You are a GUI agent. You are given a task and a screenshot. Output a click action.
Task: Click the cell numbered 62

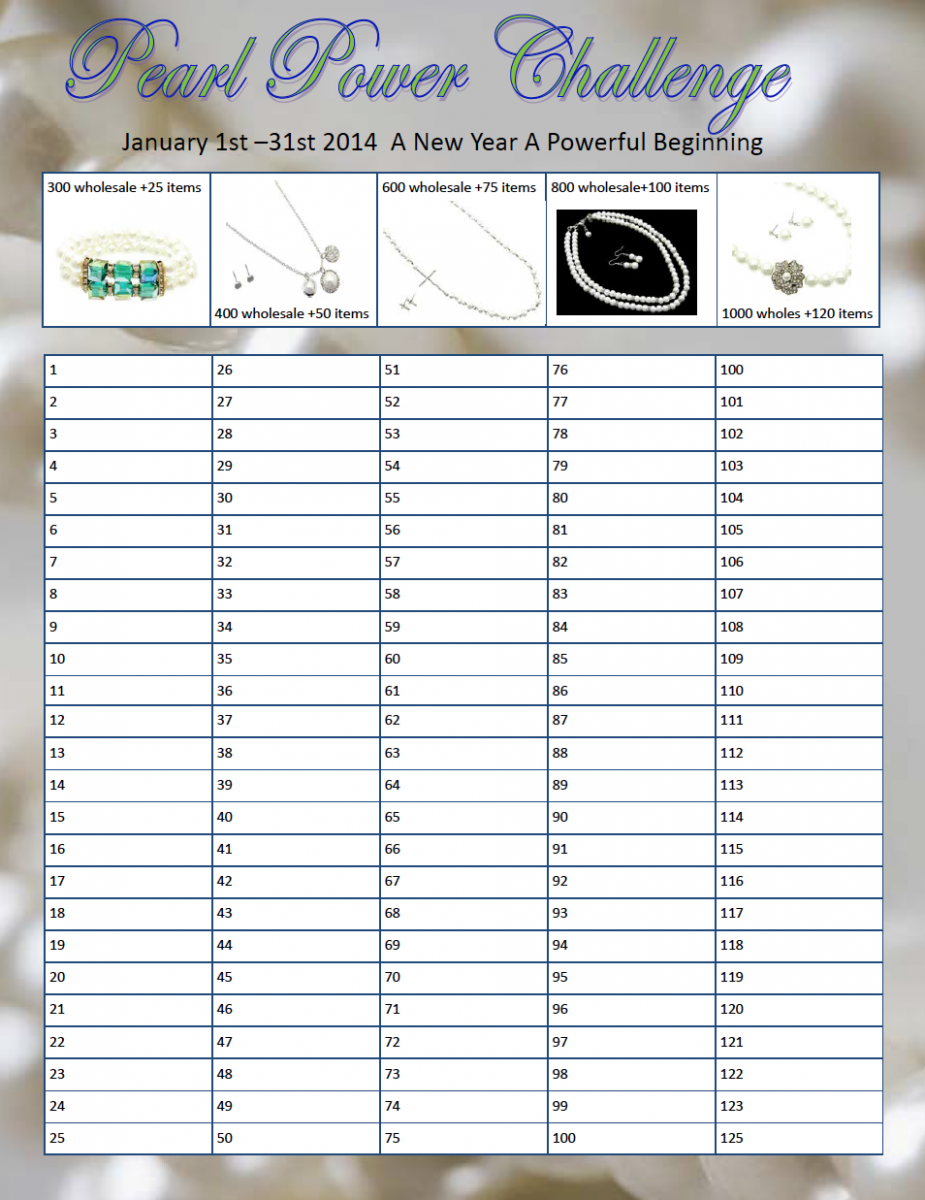[x=463, y=721]
